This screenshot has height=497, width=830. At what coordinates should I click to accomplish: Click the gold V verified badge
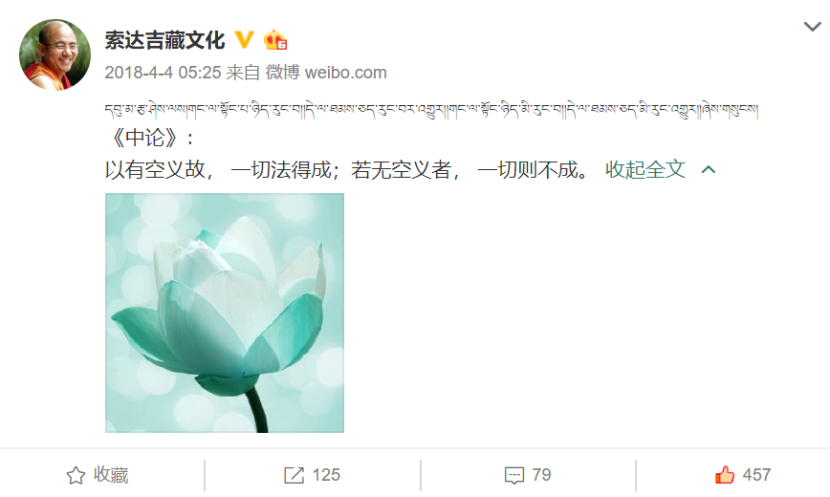[244, 40]
